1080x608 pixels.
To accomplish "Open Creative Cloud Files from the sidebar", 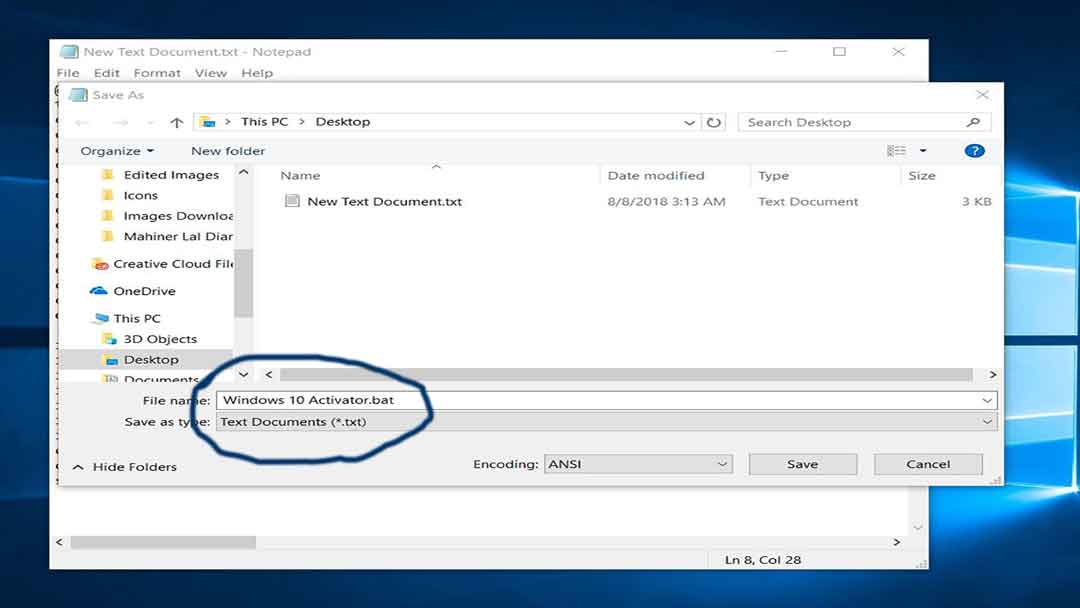I will (x=163, y=263).
